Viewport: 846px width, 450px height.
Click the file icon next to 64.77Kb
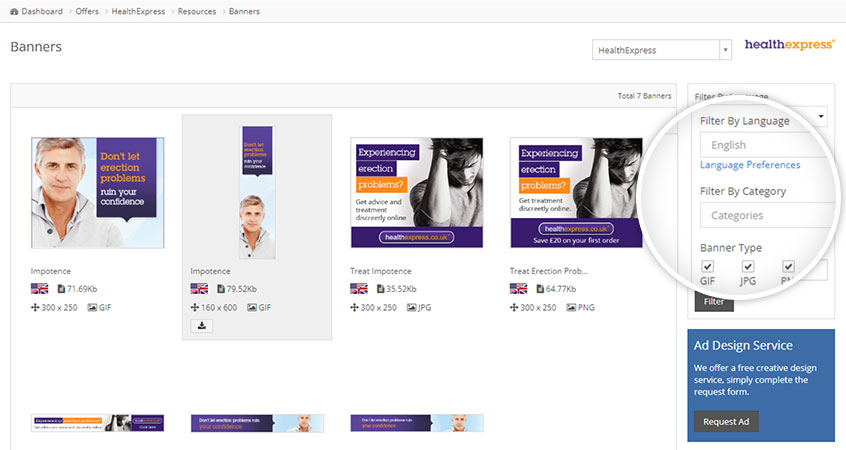[540, 289]
